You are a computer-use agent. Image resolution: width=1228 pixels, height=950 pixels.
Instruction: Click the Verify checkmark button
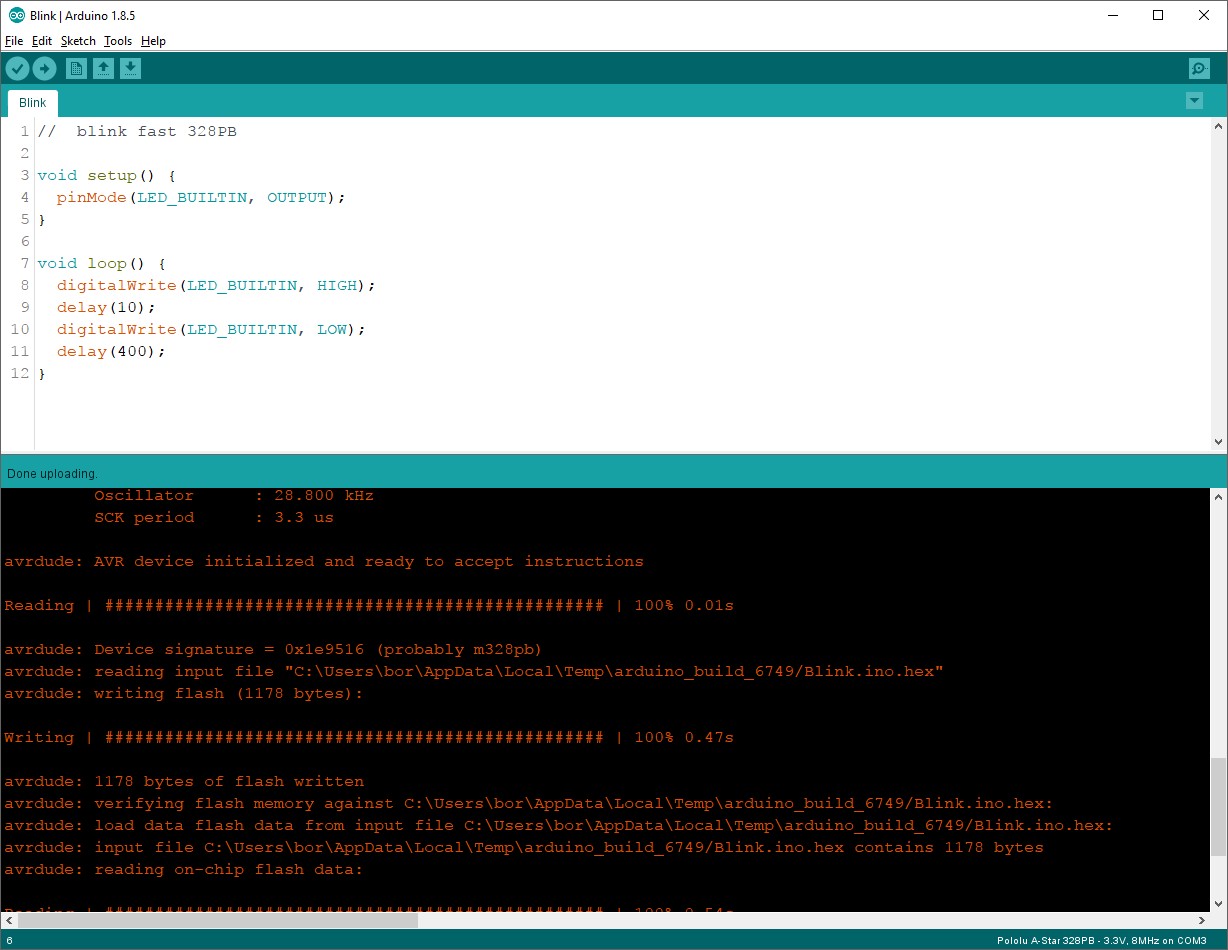tap(18, 68)
